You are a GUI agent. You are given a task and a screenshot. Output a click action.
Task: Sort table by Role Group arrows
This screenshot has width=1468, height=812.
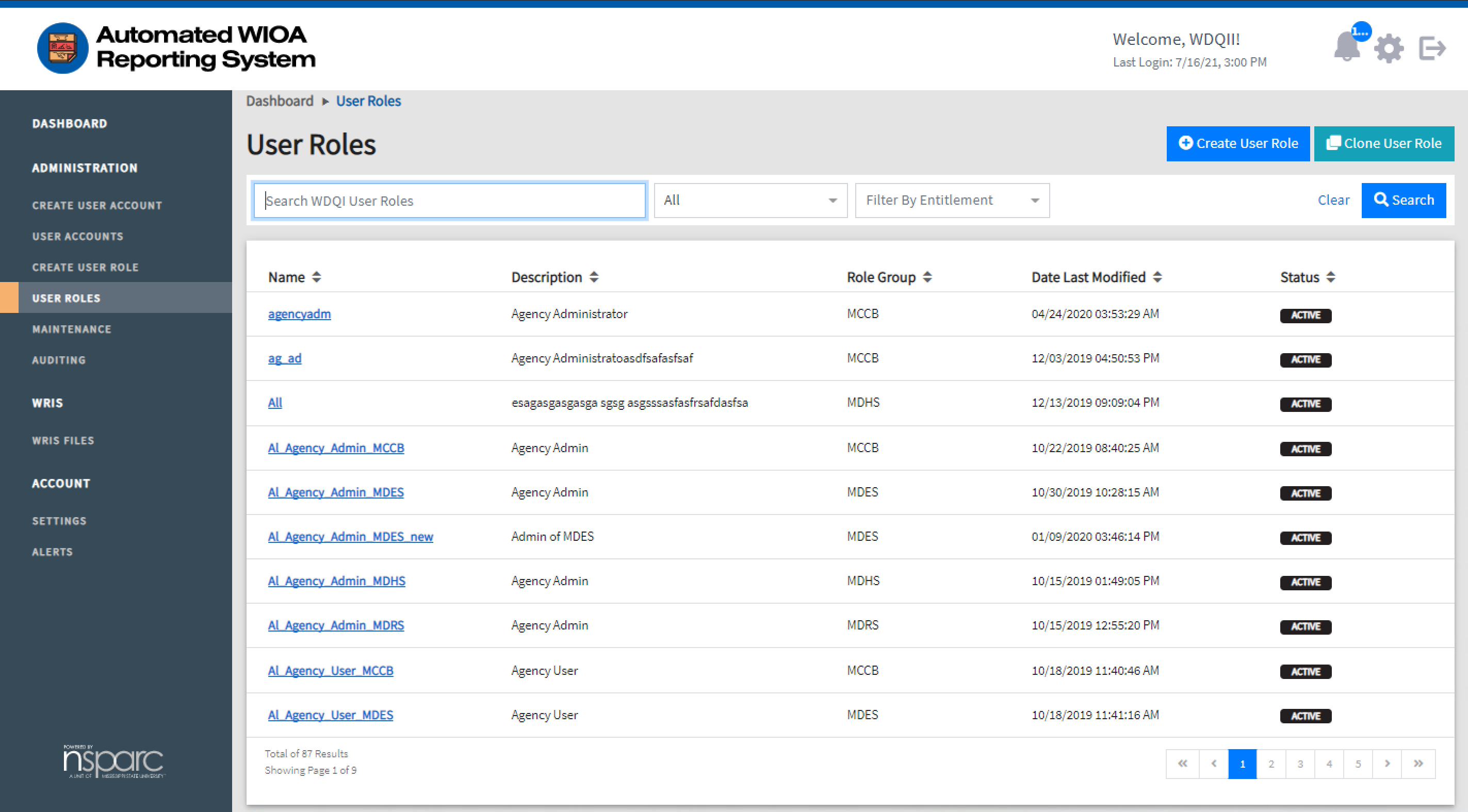tap(927, 277)
